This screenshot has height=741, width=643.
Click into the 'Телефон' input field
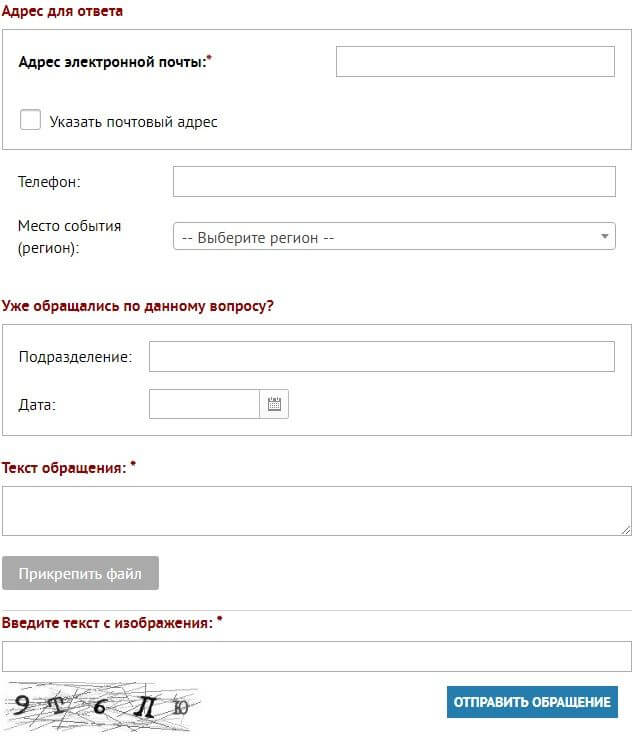394,182
